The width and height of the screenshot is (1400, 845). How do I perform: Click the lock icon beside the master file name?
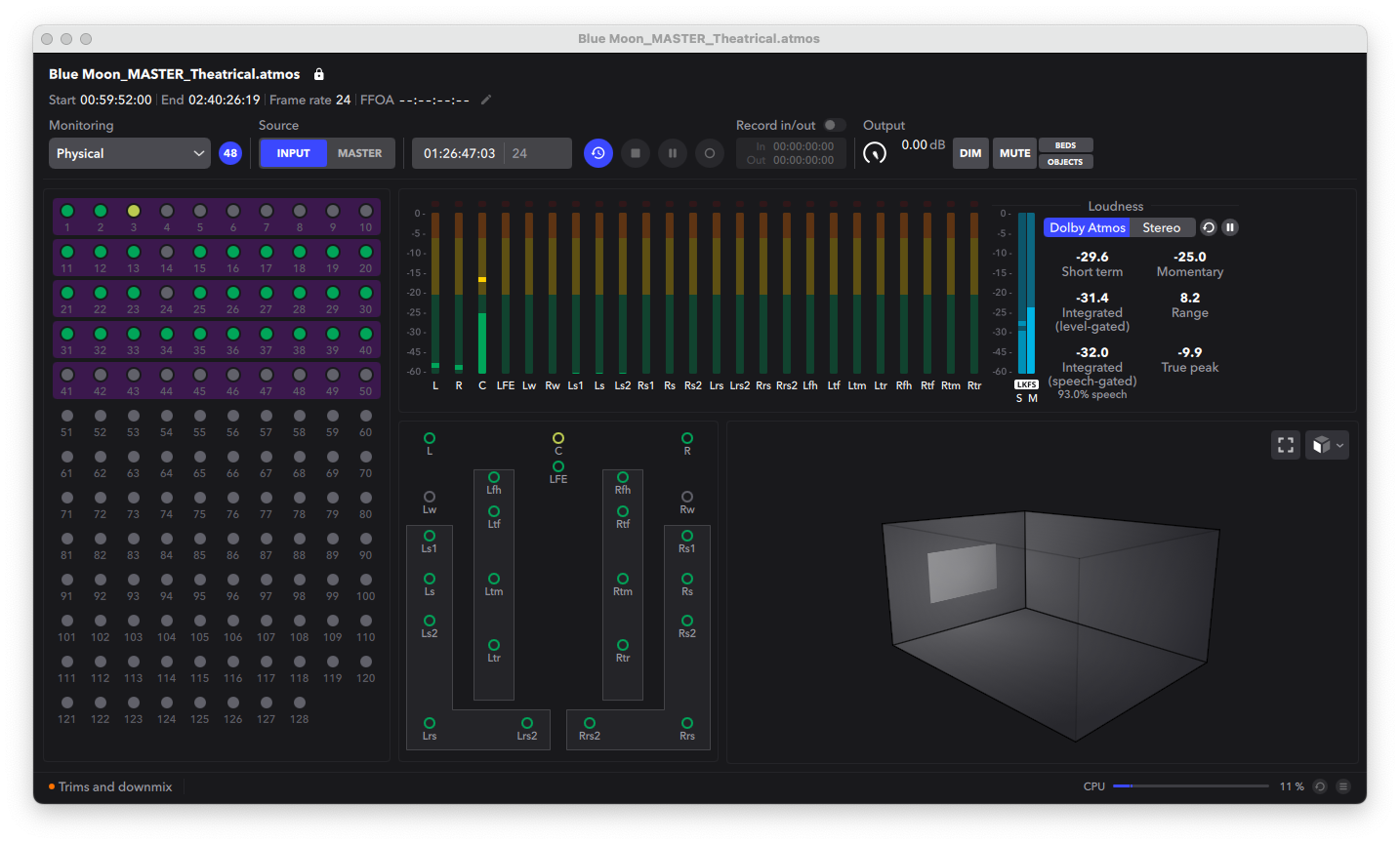(x=318, y=74)
